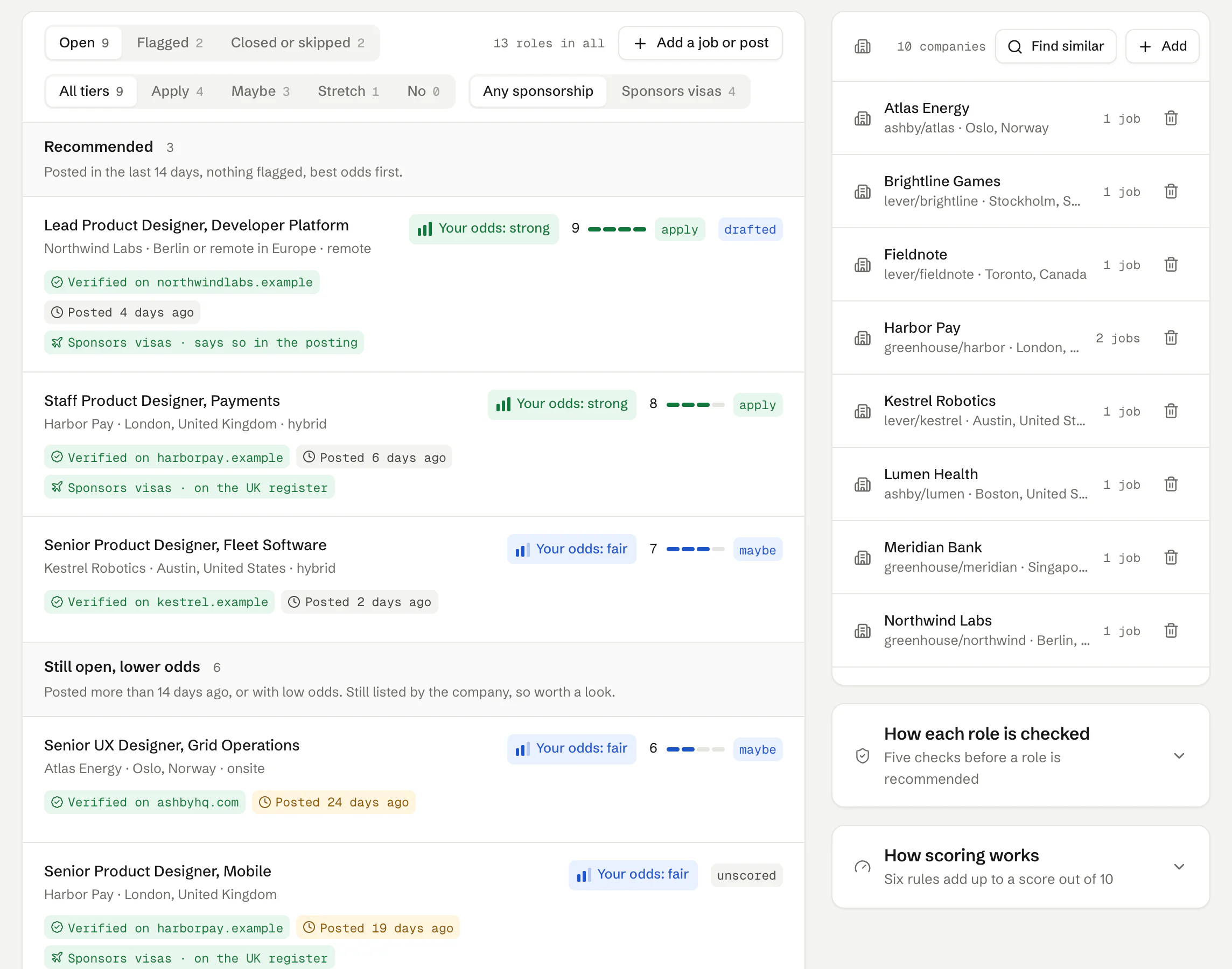Click the 'Posted 24 days ago' tag
This screenshot has height=969, width=1232.
[334, 802]
